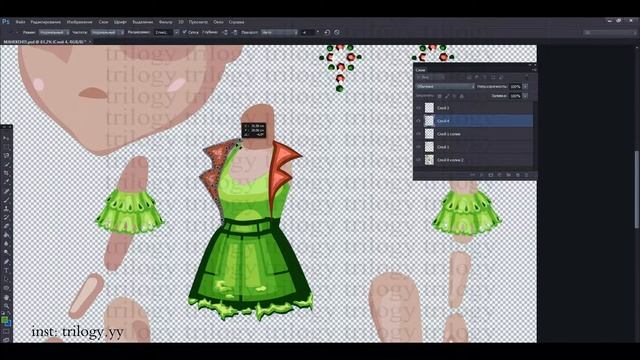Create a new layer group
This screenshot has height=360, width=640.
point(509,175)
